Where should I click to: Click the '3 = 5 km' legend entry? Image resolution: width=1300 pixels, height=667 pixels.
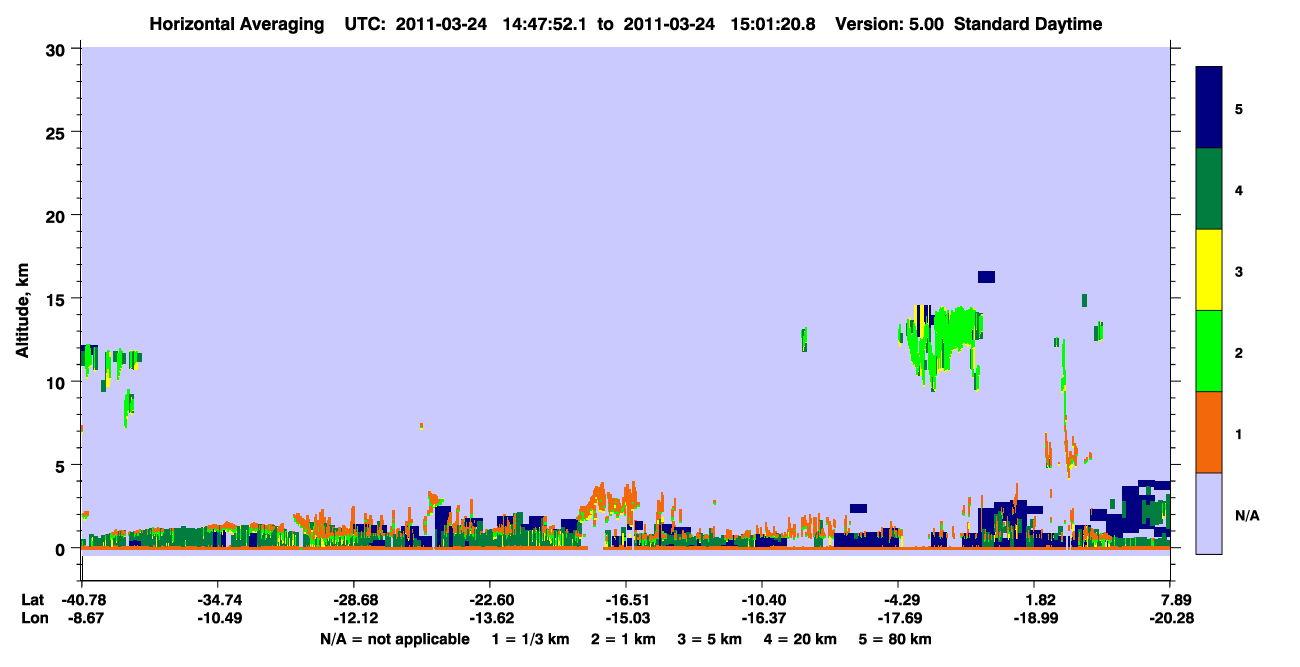[x=710, y=638]
